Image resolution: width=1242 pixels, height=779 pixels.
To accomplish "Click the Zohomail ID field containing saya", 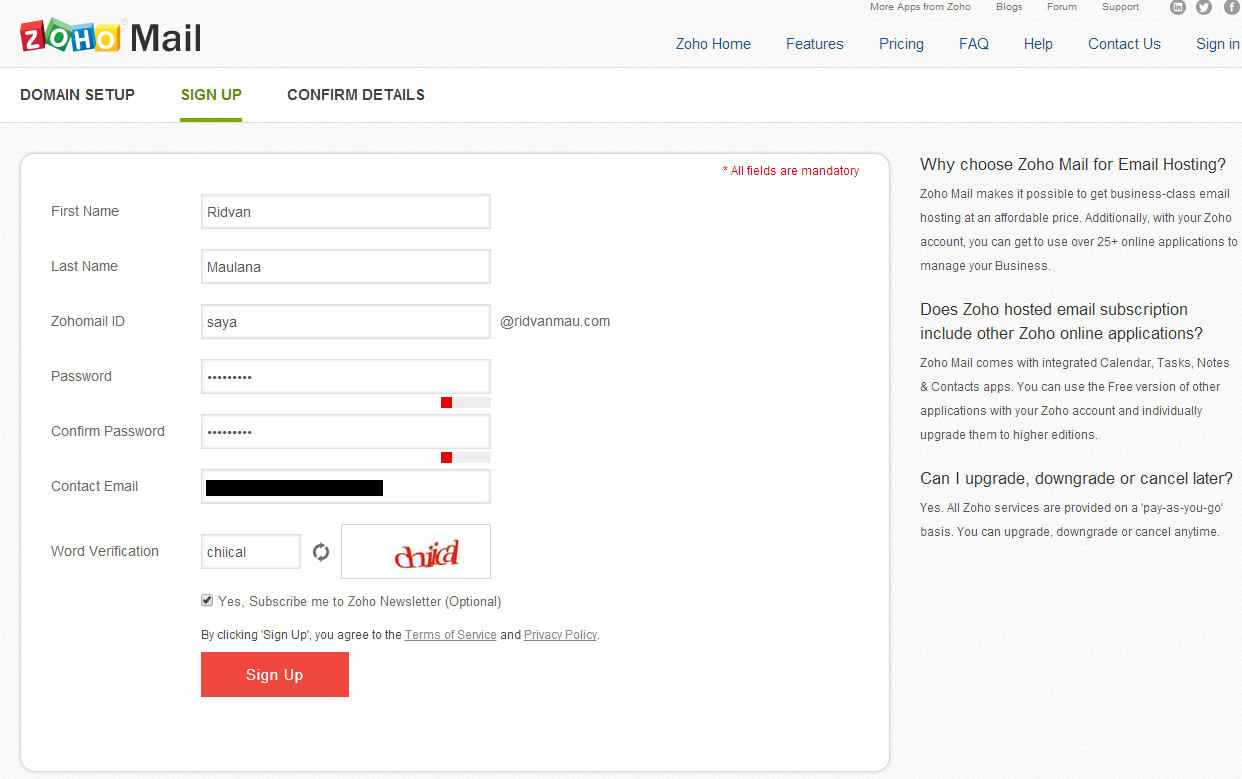I will [346, 322].
